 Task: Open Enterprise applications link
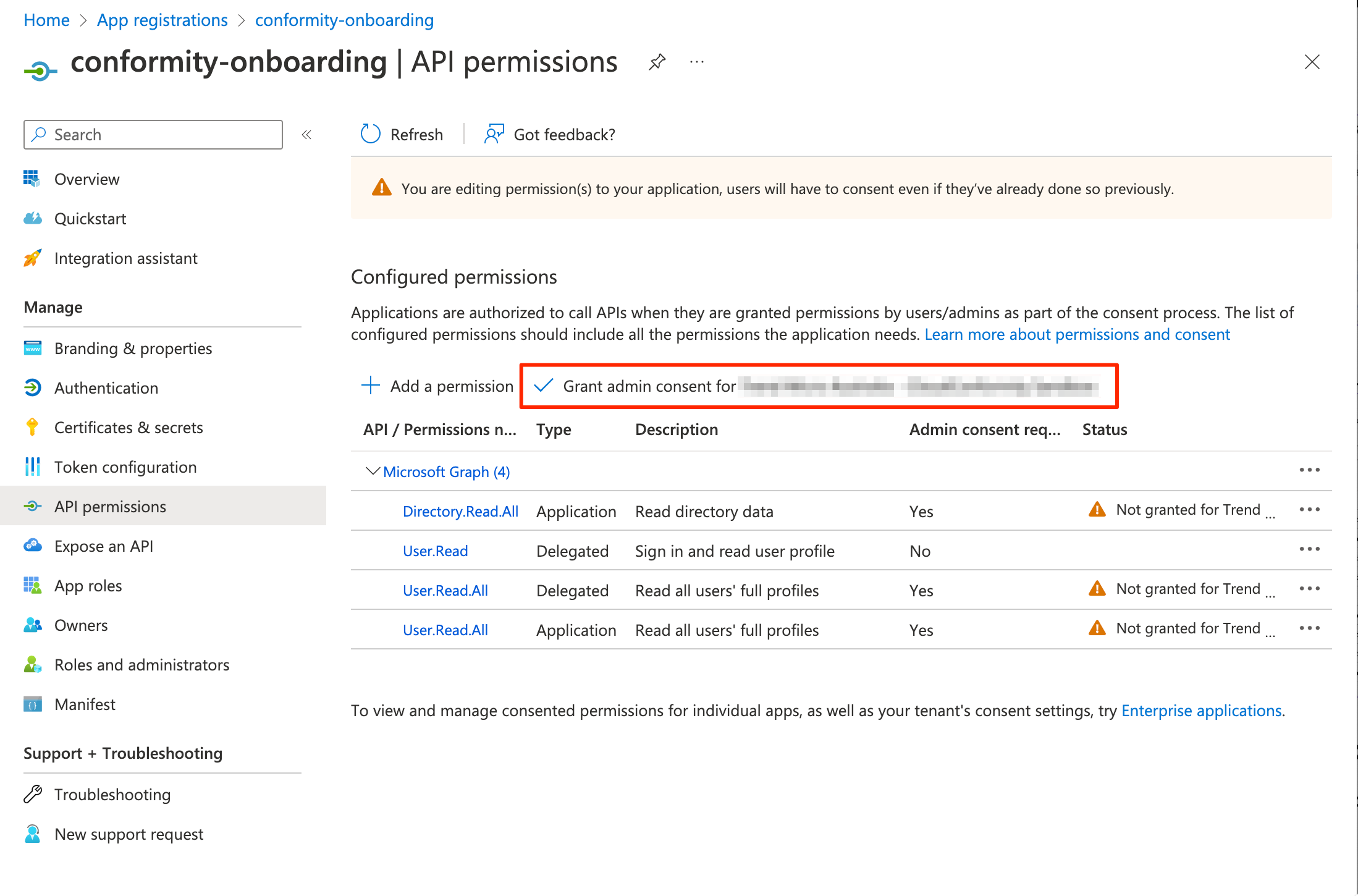pyautogui.click(x=1201, y=711)
